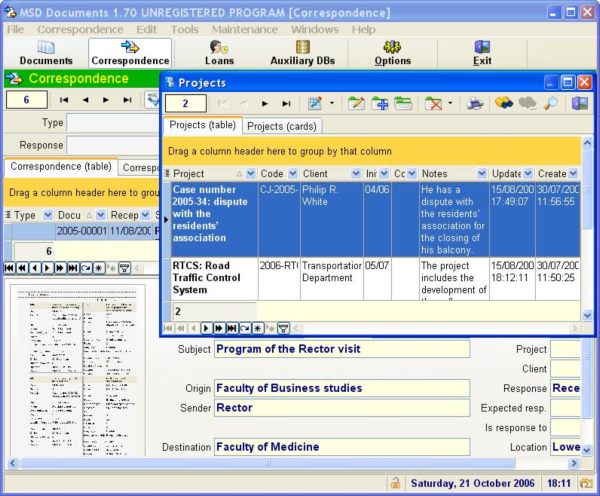Click the Options toolbar button
600x496 pixels.
(392, 53)
